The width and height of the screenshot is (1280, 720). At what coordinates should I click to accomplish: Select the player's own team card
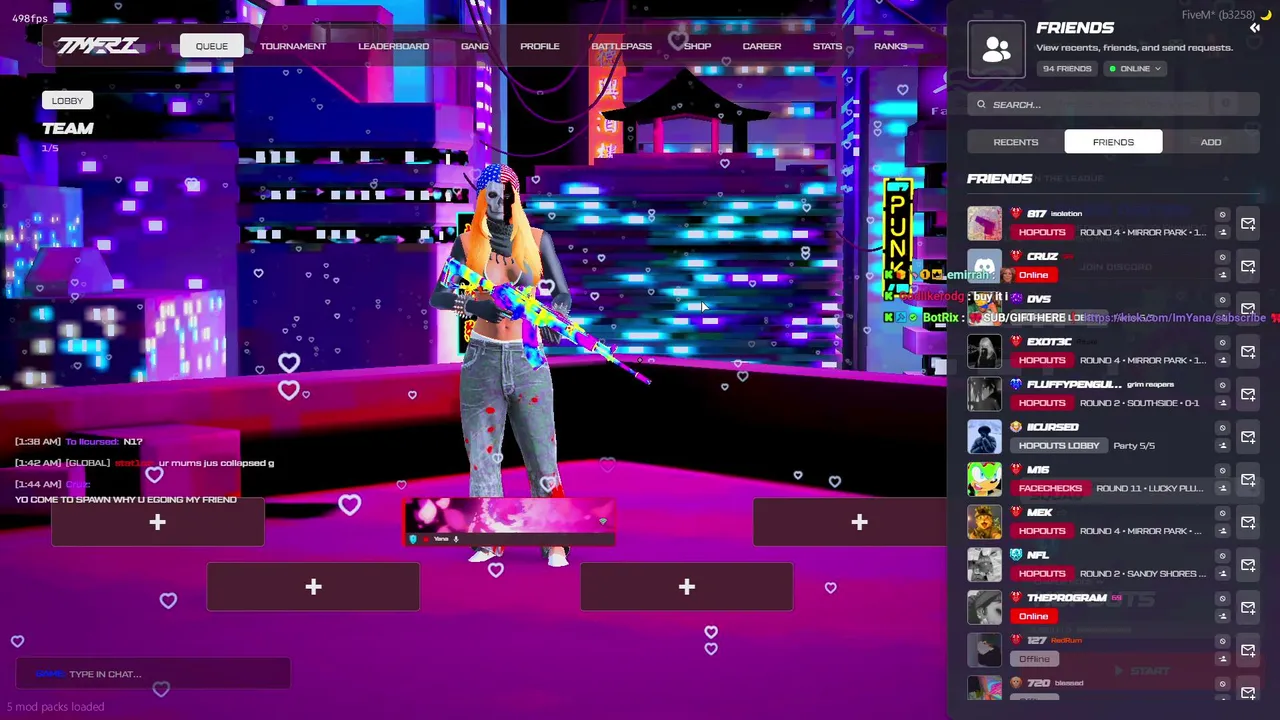(509, 522)
